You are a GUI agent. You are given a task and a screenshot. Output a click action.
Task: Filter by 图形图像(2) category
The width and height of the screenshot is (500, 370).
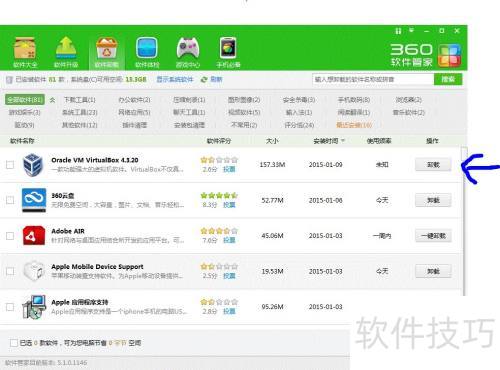[244, 100]
